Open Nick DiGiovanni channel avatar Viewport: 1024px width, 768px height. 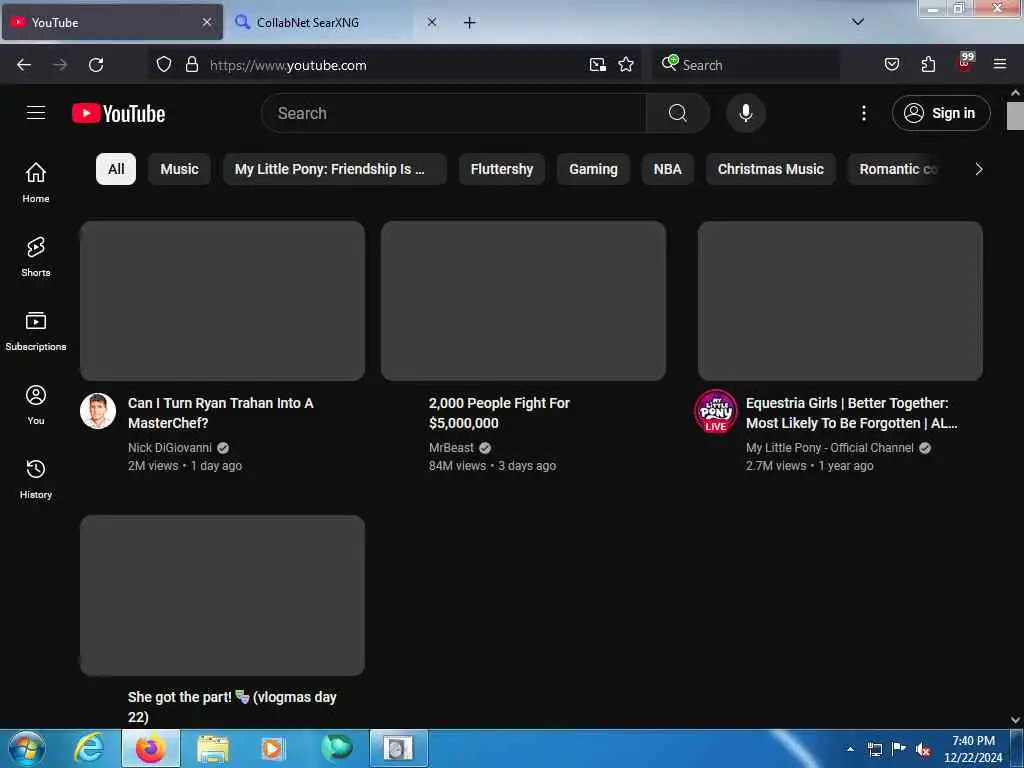(x=98, y=411)
